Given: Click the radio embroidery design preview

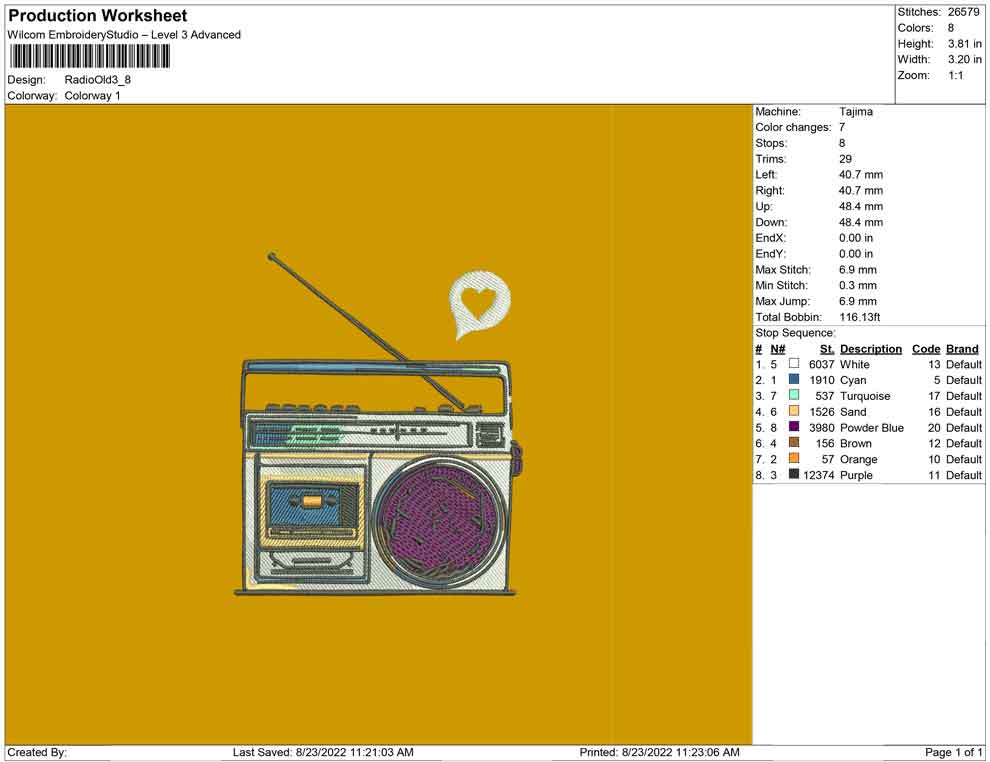Looking at the screenshot, I should coord(379,424).
